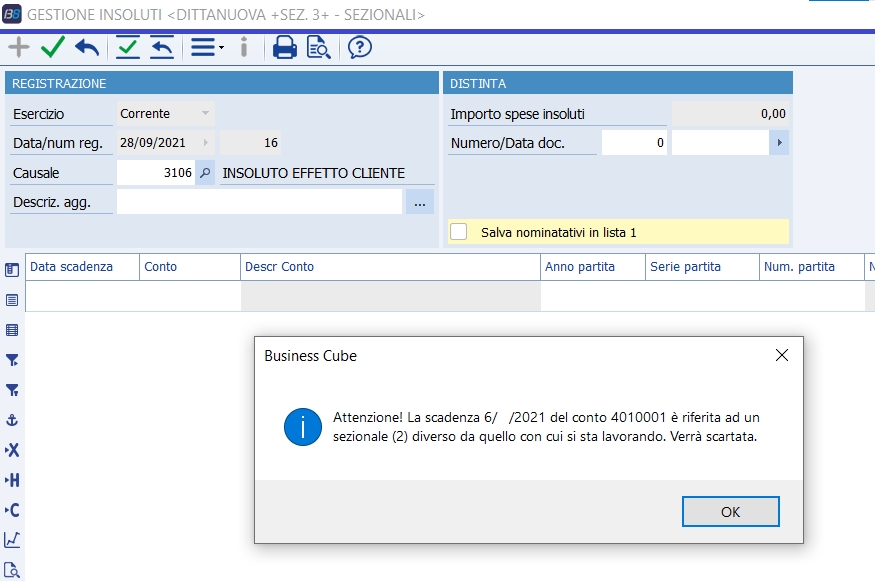Click the row-undo arrow with underline icon
875x581 pixels.
point(162,47)
